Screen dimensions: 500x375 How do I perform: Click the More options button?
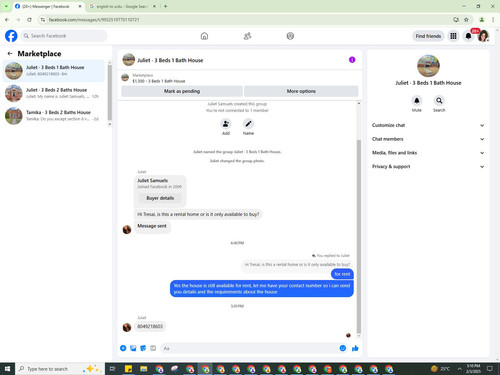301,91
